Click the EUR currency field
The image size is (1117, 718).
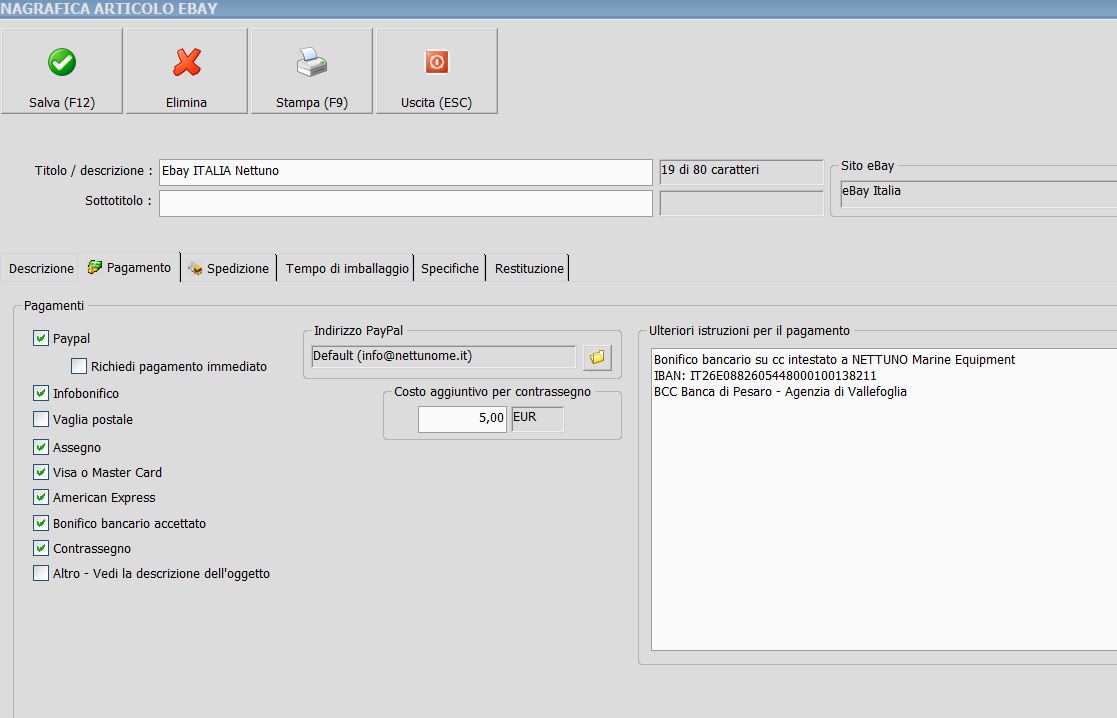(x=537, y=418)
